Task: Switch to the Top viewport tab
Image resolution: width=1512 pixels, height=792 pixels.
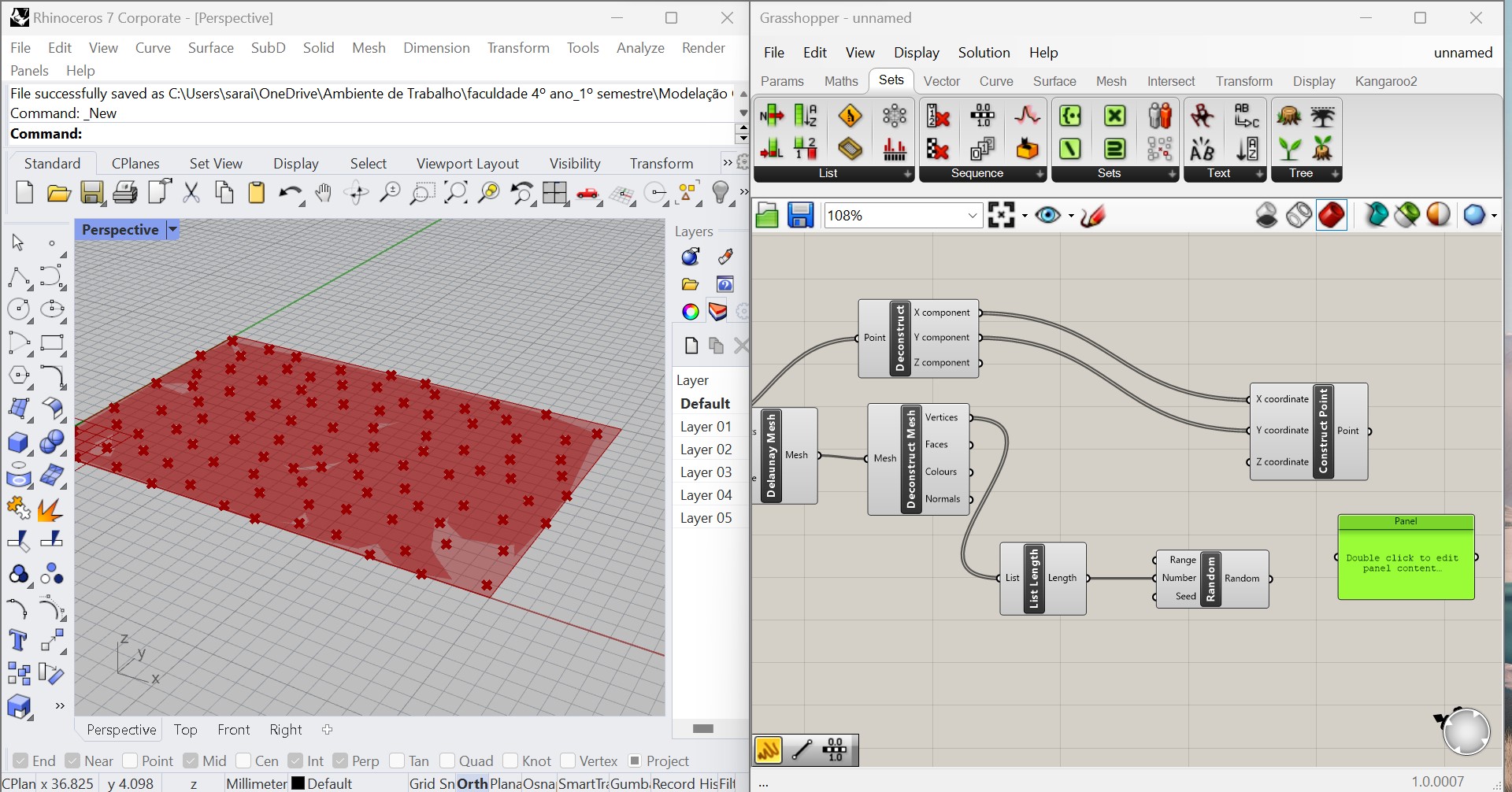Action: (x=186, y=730)
